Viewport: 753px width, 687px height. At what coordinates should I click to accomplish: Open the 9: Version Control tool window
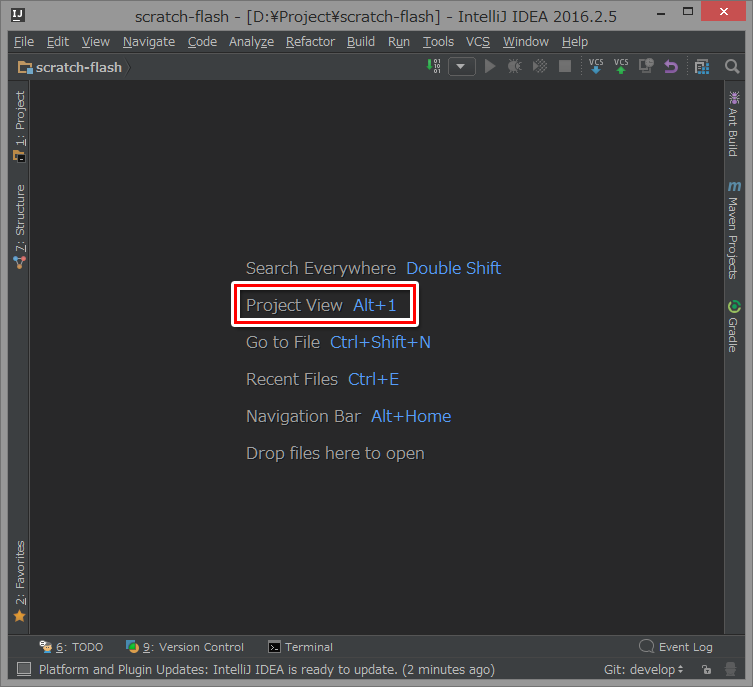coord(185,647)
